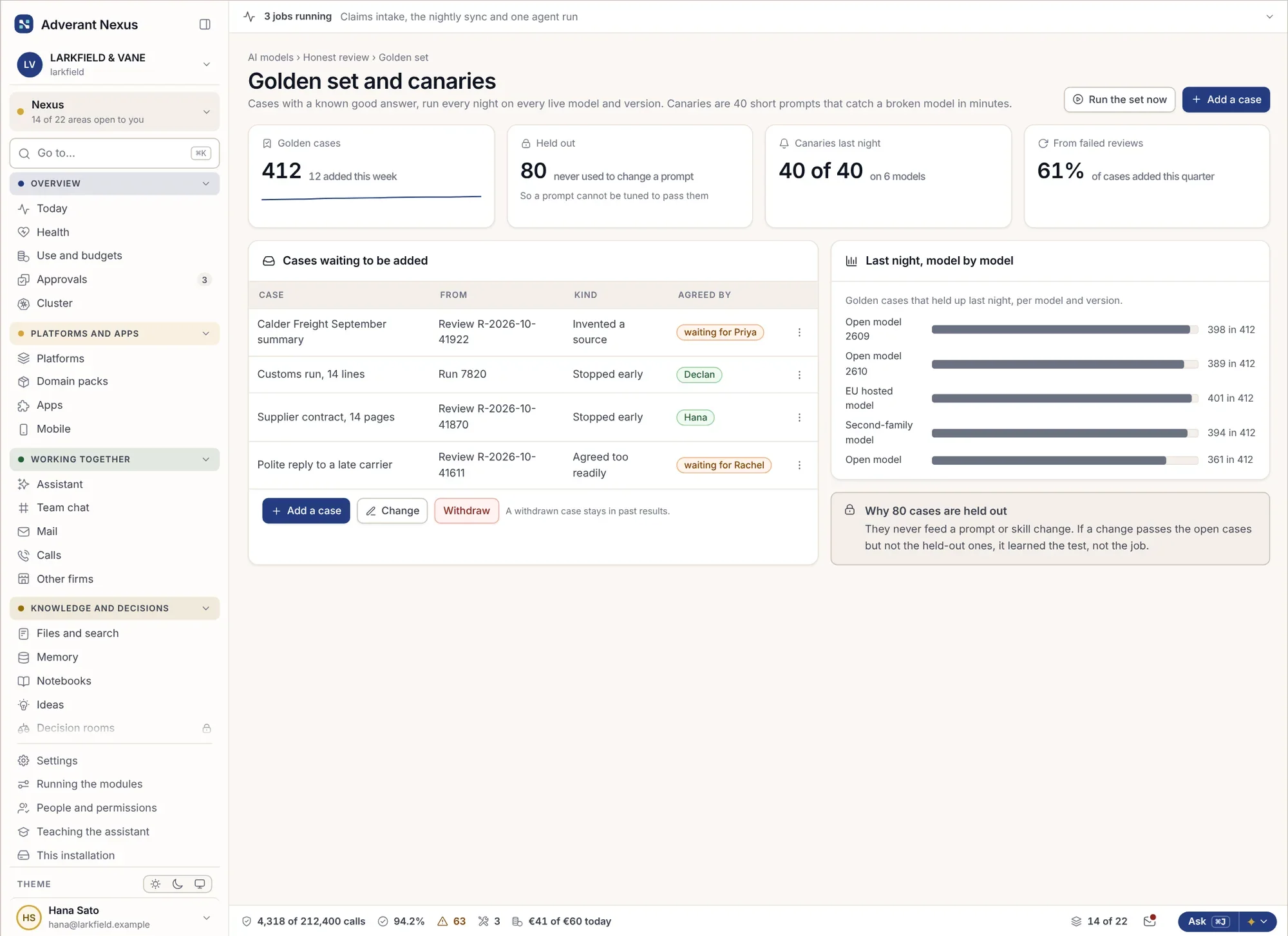Click the Change button

(392, 510)
